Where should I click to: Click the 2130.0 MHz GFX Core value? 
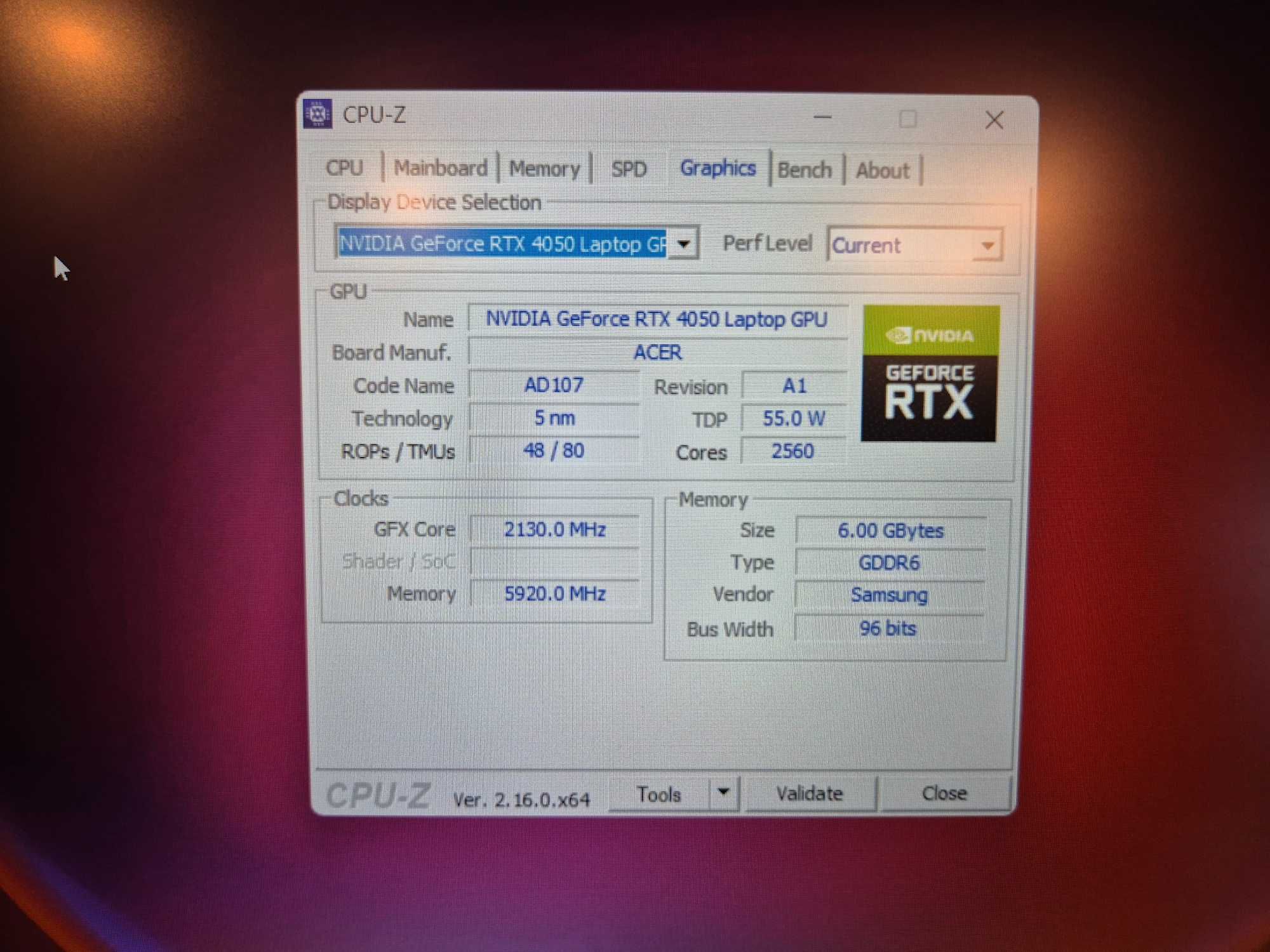pos(555,529)
